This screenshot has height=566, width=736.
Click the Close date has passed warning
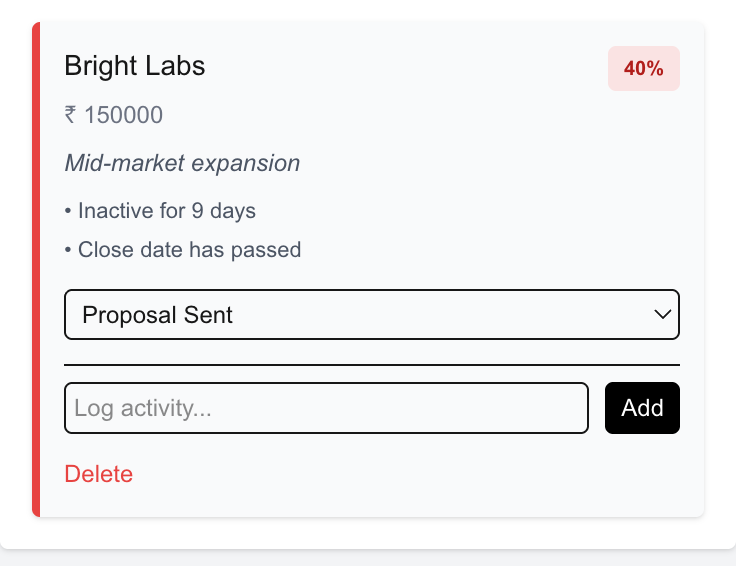tap(189, 249)
